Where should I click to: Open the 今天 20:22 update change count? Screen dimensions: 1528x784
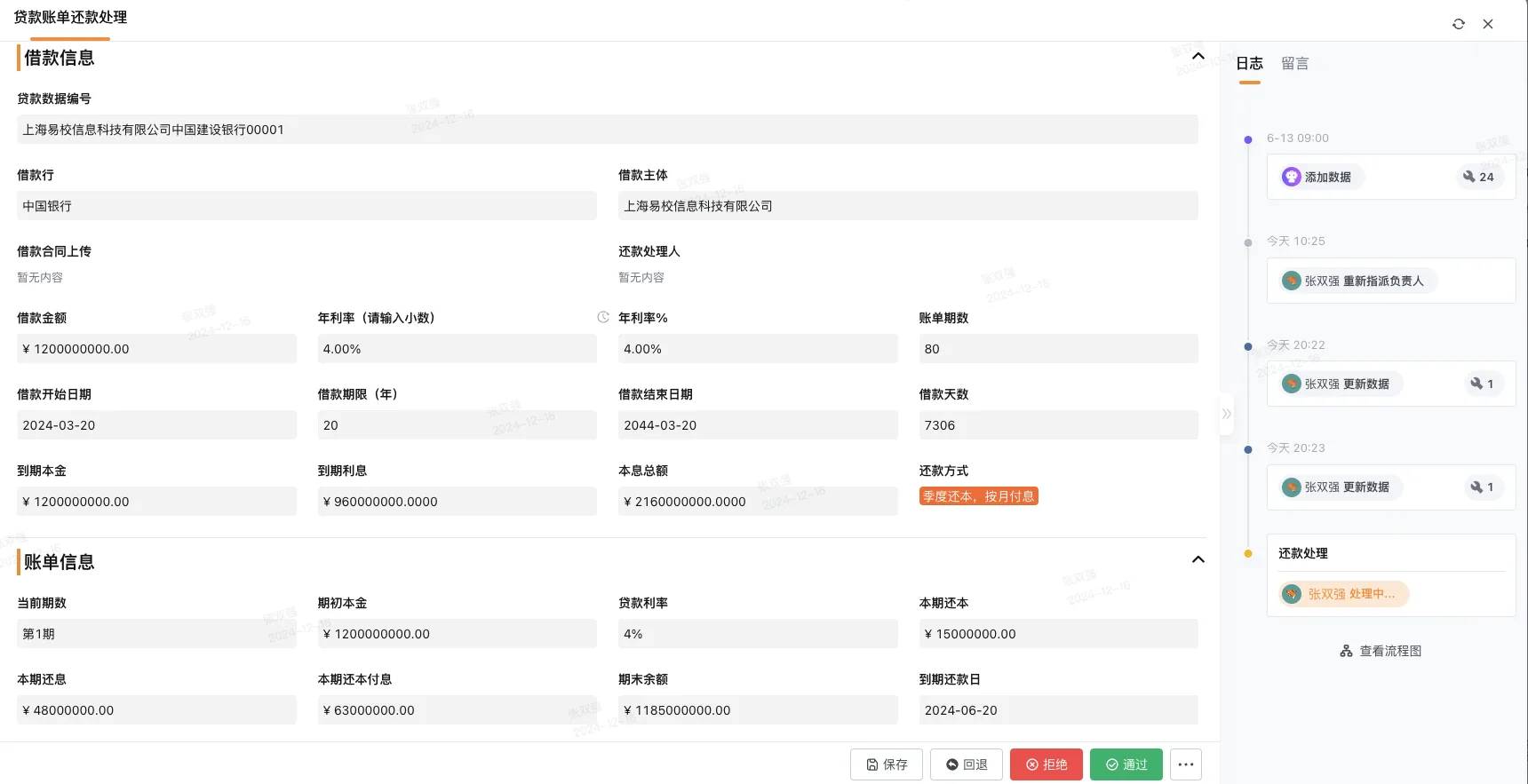point(1482,384)
